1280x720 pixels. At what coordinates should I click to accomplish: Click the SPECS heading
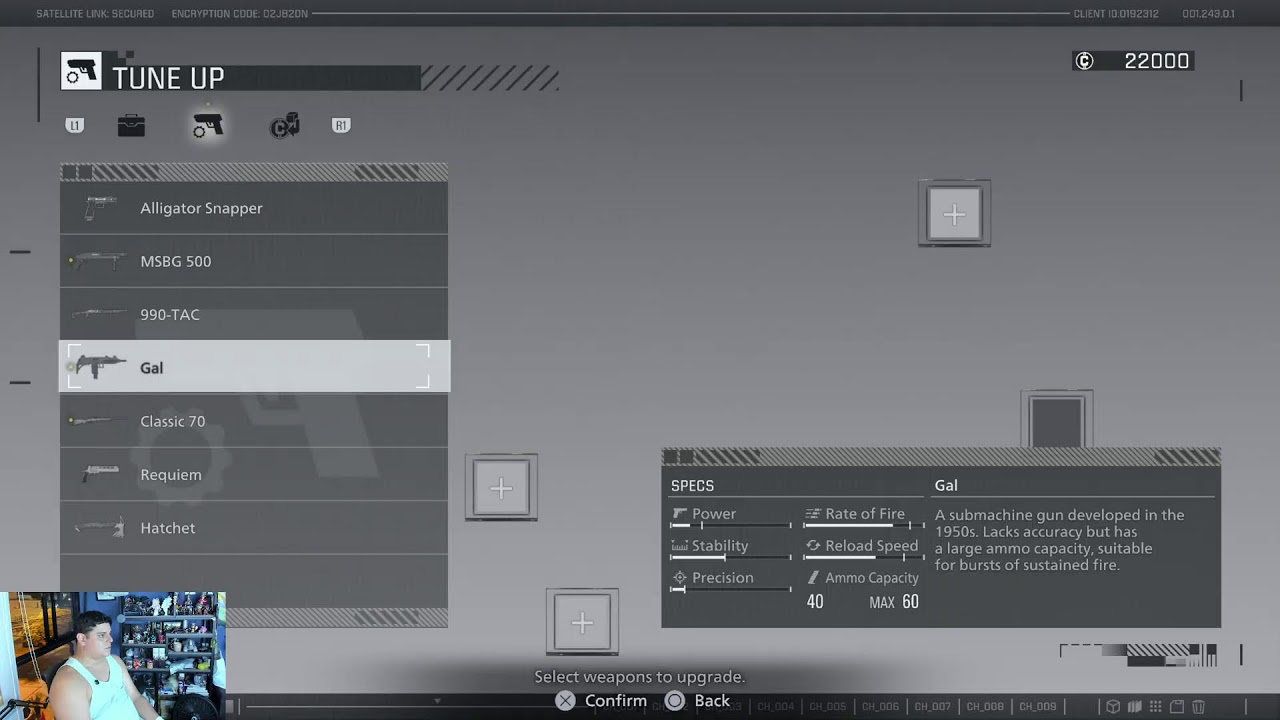(x=692, y=486)
